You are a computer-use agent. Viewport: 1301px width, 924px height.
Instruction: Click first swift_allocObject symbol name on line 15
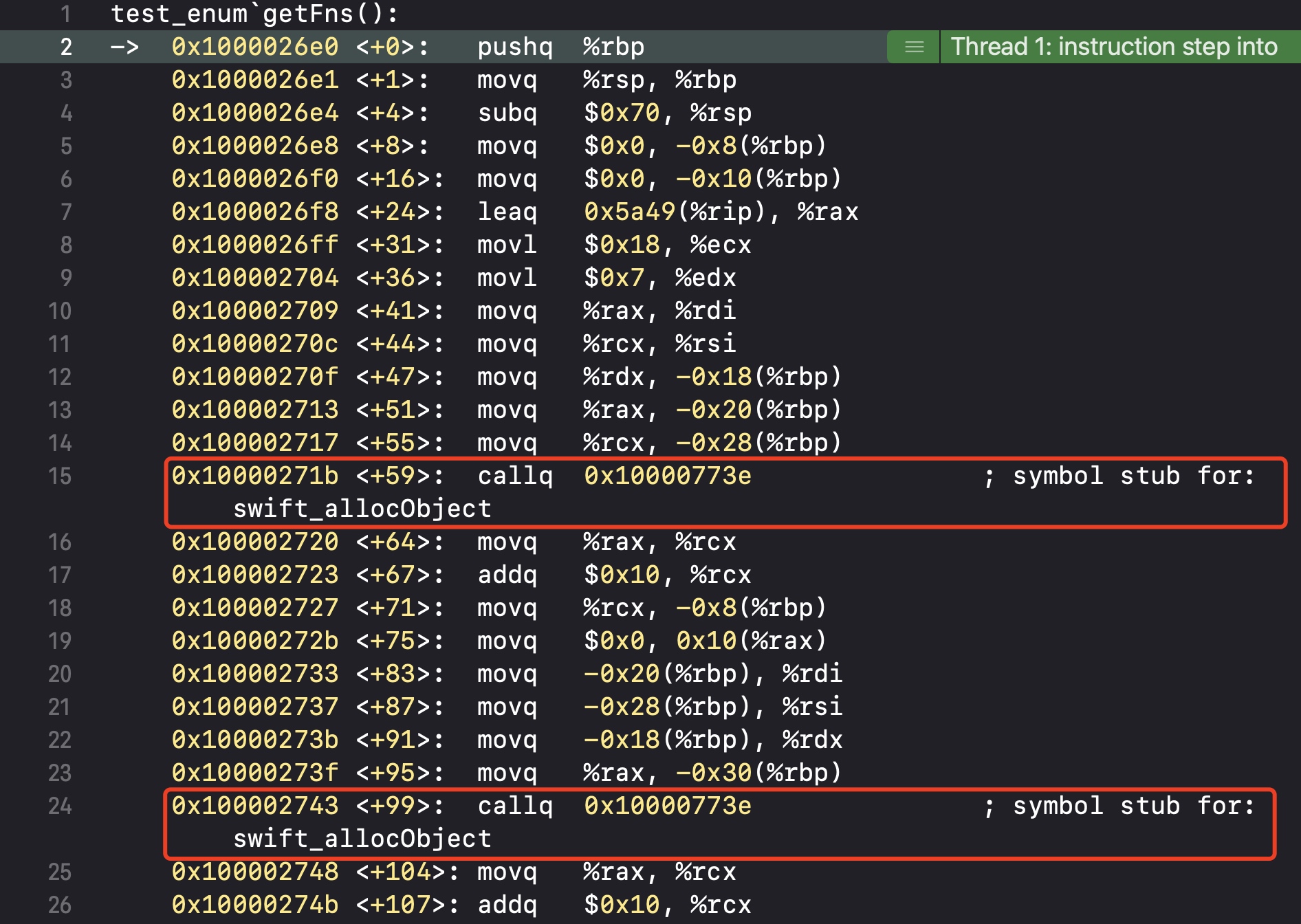[362, 509]
